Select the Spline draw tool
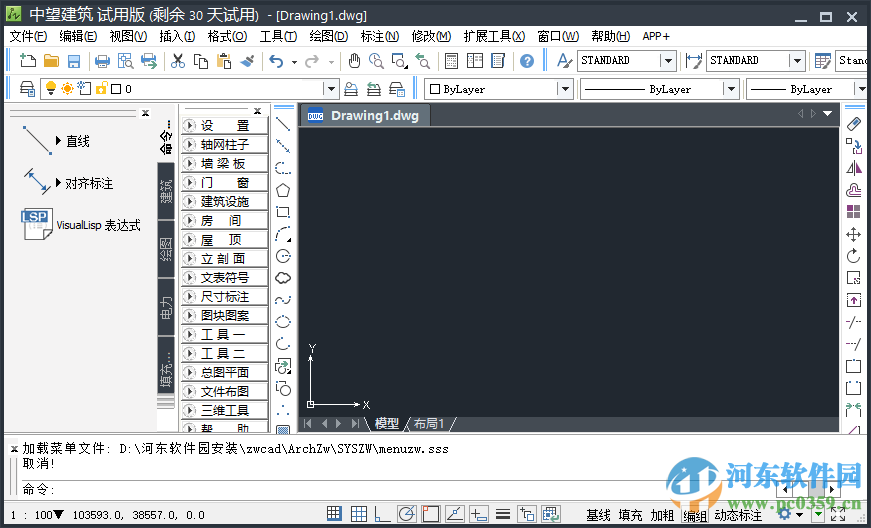This screenshot has height=528, width=871. point(283,300)
